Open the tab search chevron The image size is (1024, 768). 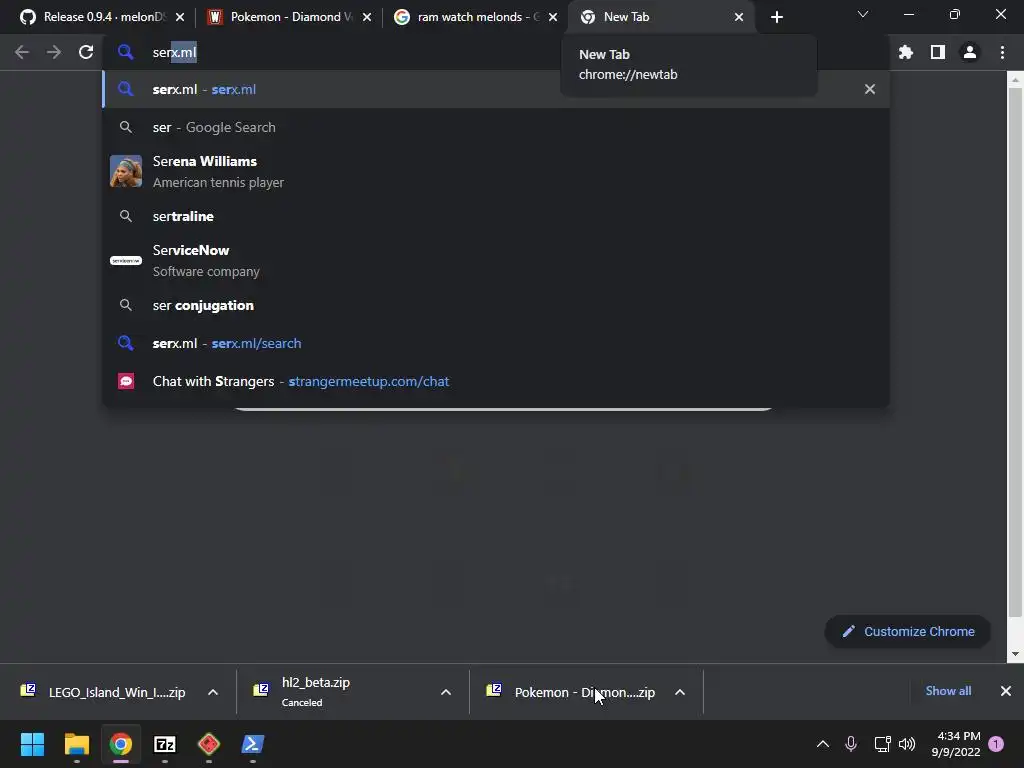[x=863, y=14]
